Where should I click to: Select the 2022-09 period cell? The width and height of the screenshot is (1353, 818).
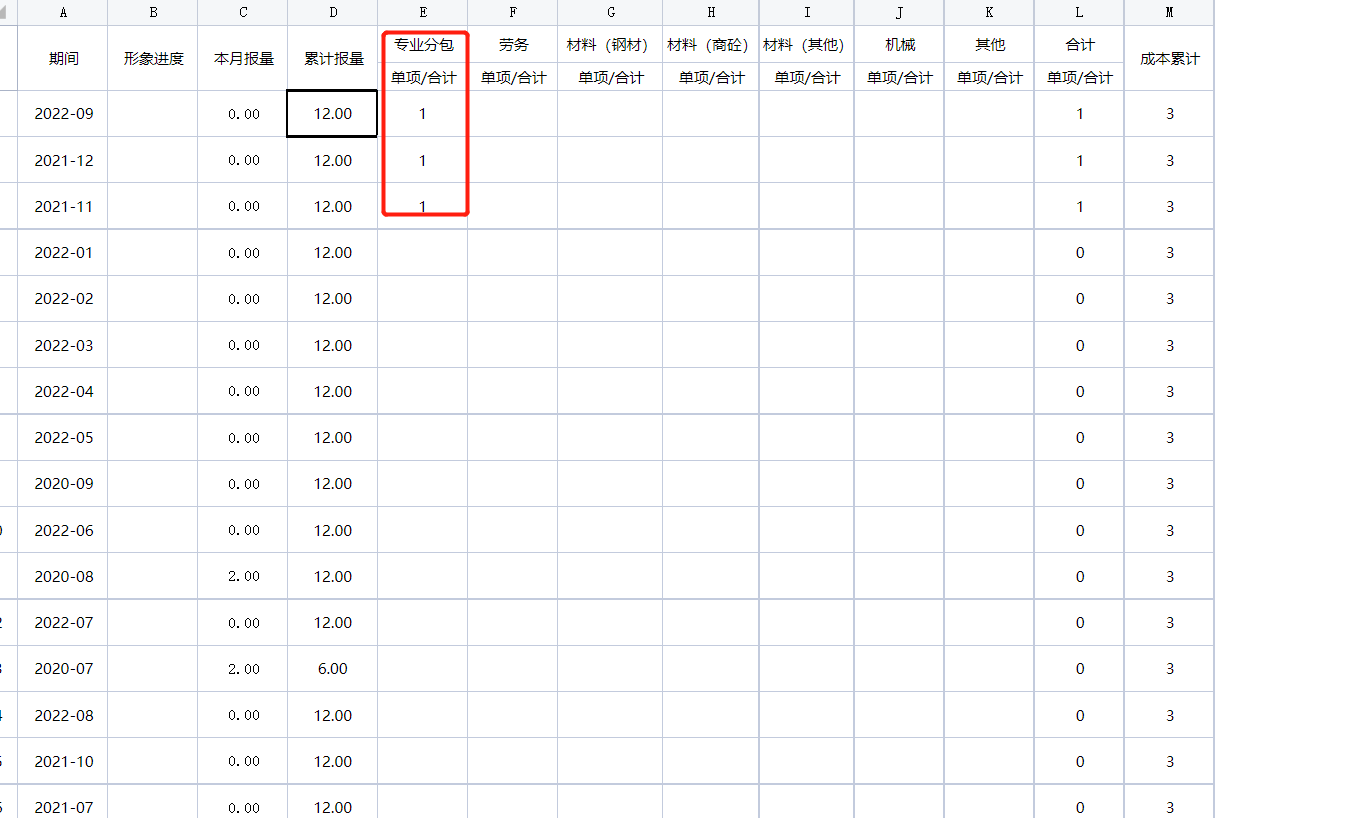pos(63,114)
